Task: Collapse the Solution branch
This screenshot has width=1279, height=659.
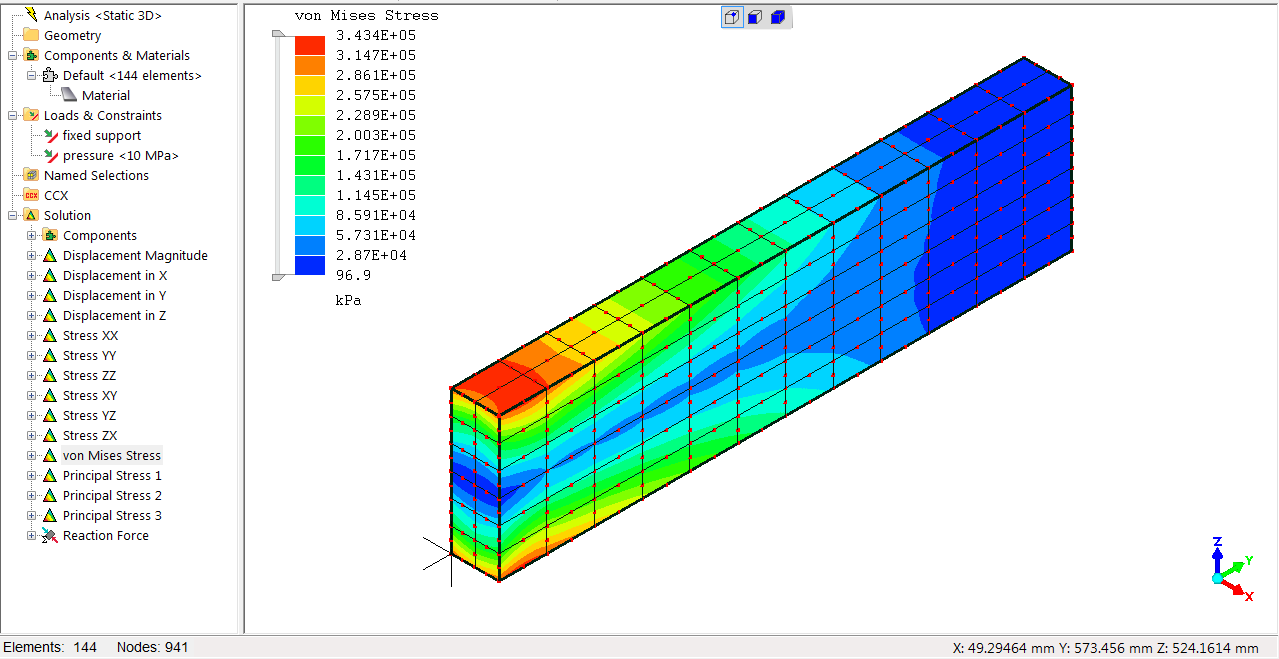Action: (13, 215)
